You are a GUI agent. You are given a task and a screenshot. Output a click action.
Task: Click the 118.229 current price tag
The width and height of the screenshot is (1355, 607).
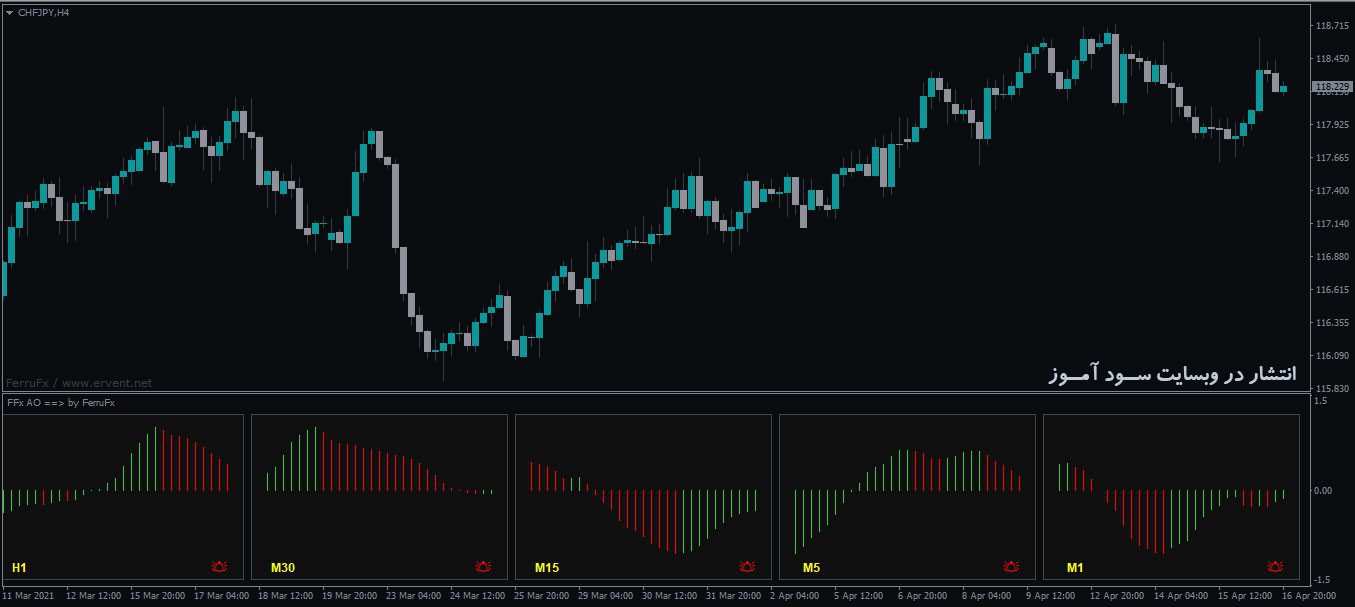click(1330, 88)
